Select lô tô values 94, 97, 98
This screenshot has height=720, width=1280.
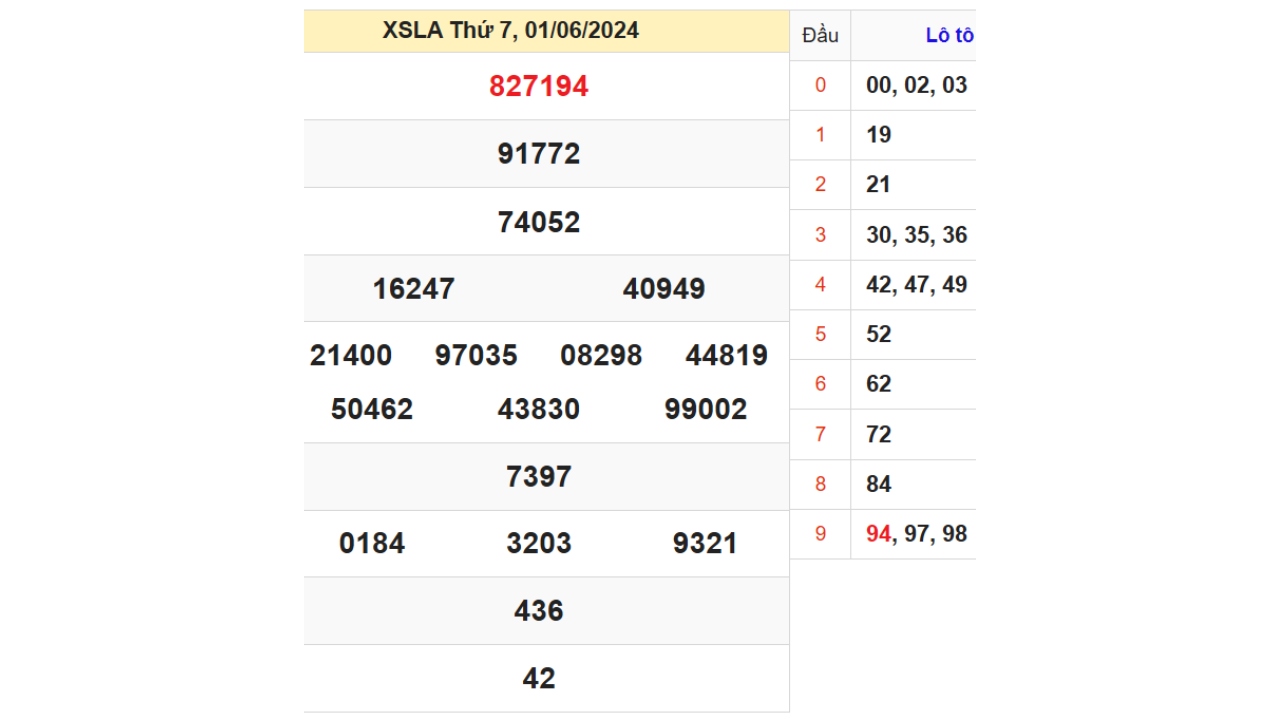tap(917, 534)
